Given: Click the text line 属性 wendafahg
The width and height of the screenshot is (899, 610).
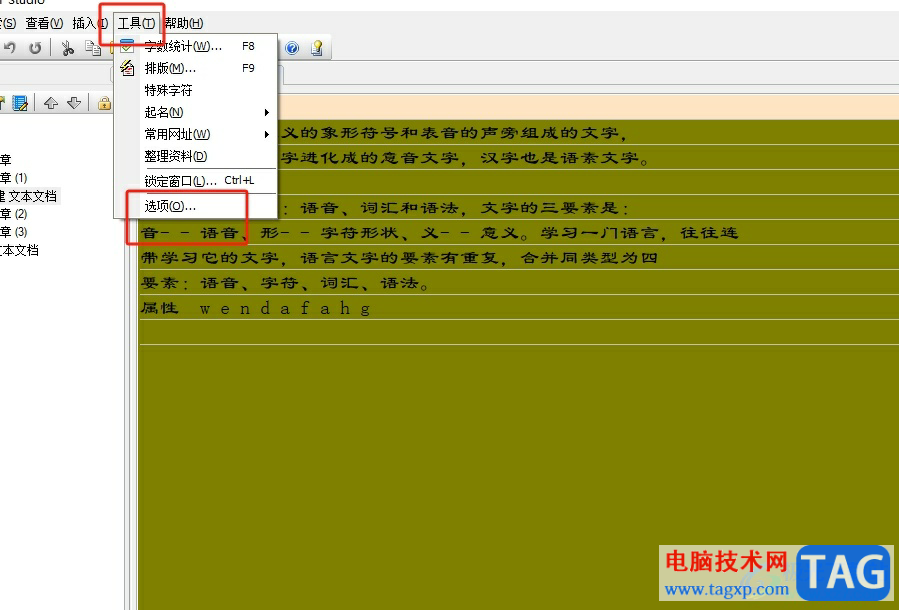Looking at the screenshot, I should [256, 308].
